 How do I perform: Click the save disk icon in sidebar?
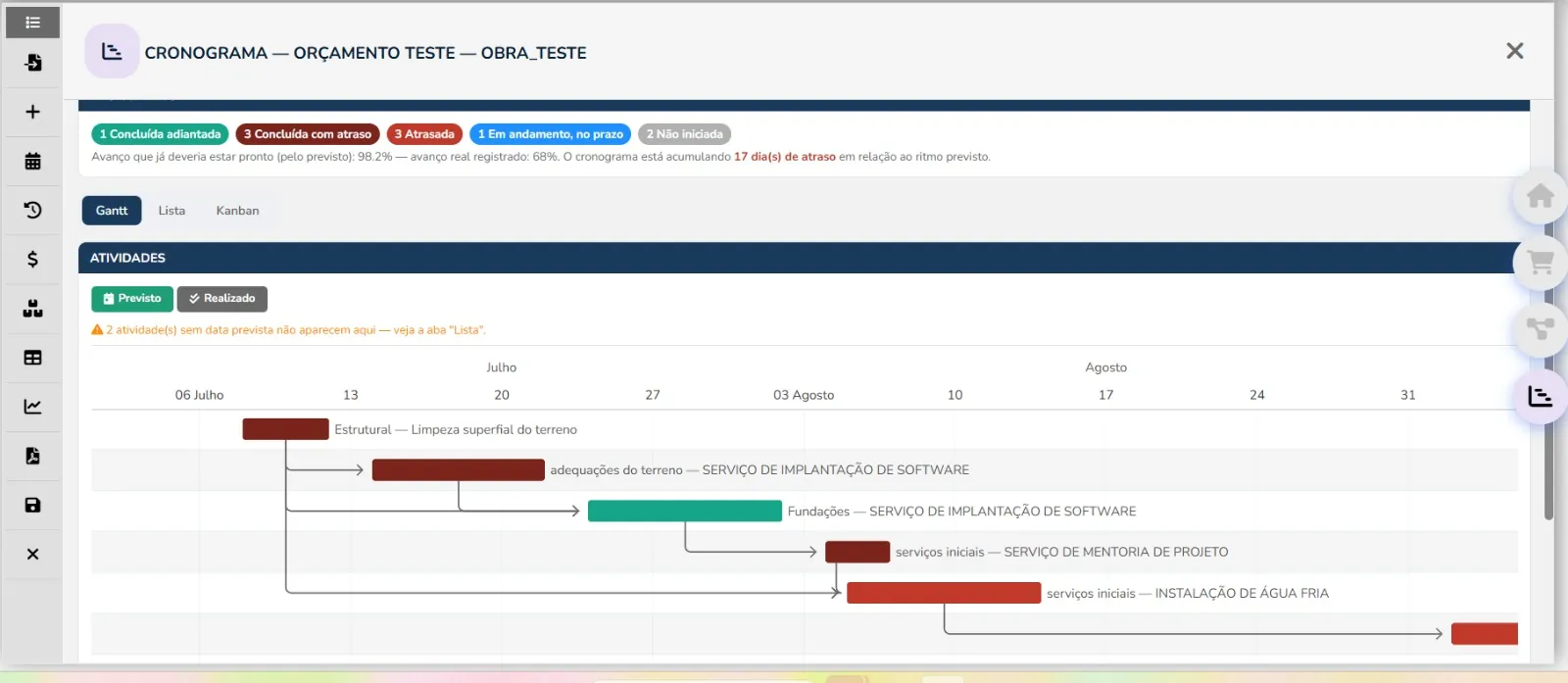[x=32, y=505]
